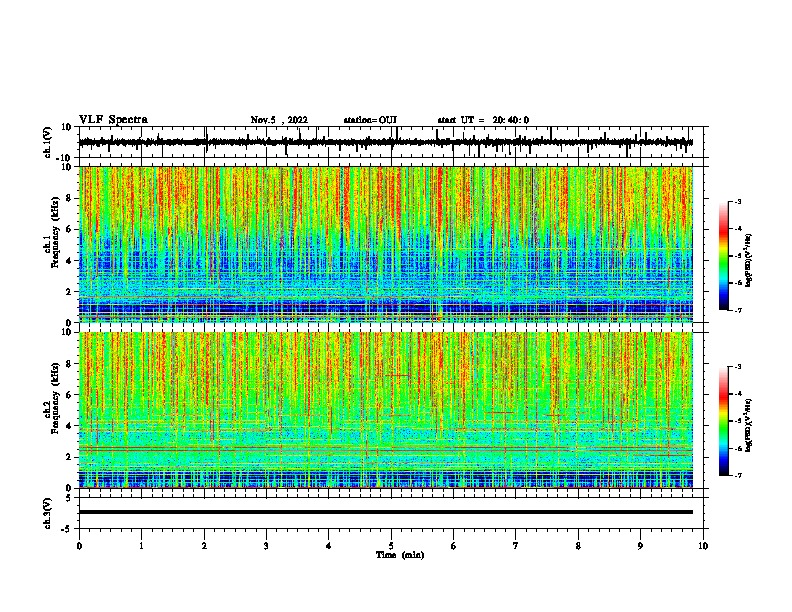
Task: Click the ch.1 "Frequency (kHz)" axis label
Action: click(x=55, y=233)
